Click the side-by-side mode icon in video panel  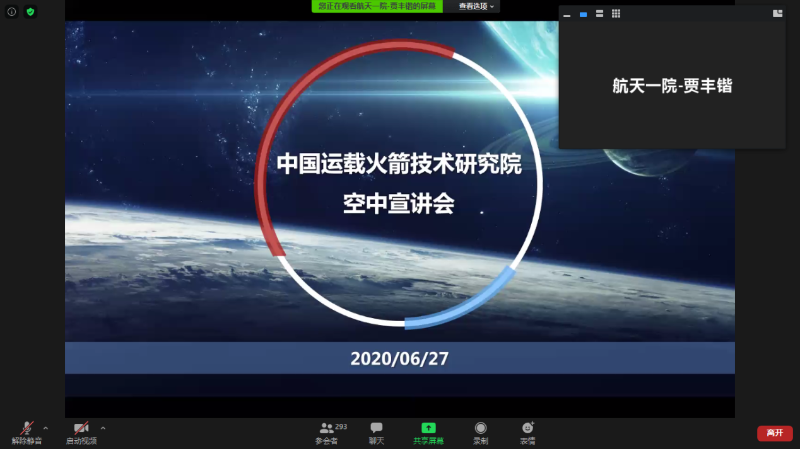tap(778, 14)
